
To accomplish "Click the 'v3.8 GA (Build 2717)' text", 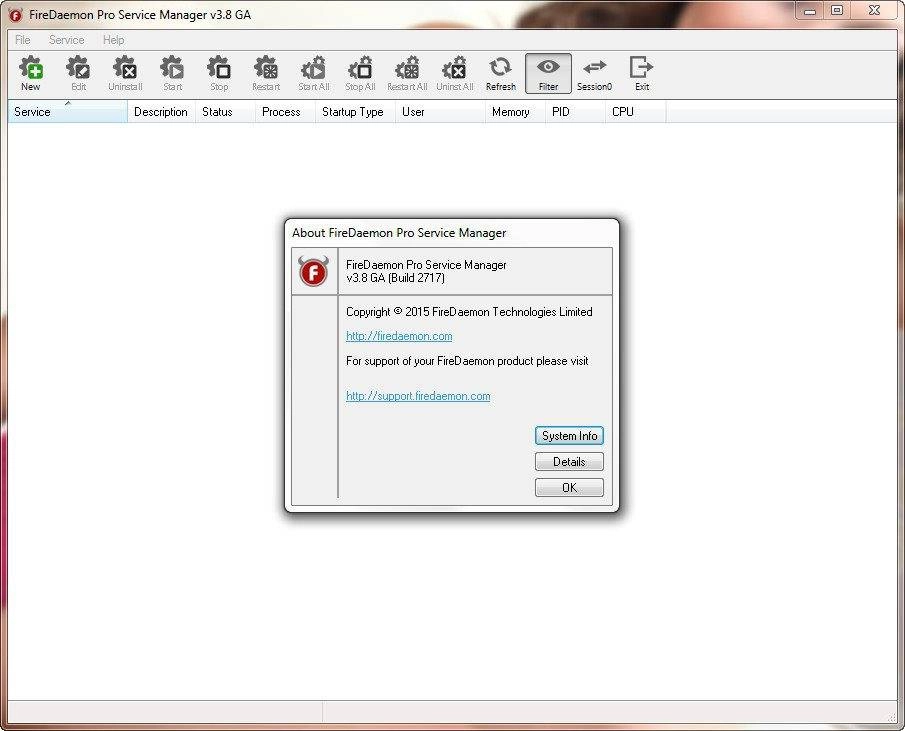I will (x=395, y=278).
